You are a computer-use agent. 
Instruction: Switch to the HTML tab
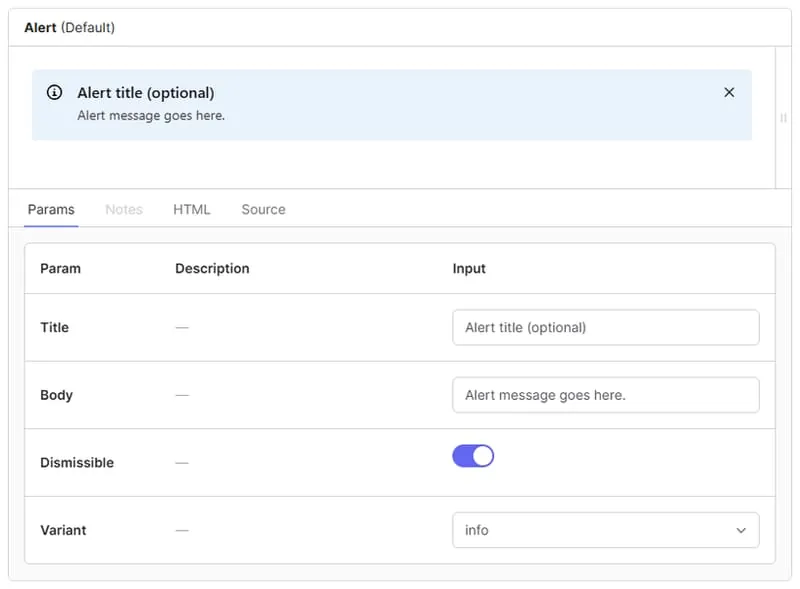[x=192, y=209]
